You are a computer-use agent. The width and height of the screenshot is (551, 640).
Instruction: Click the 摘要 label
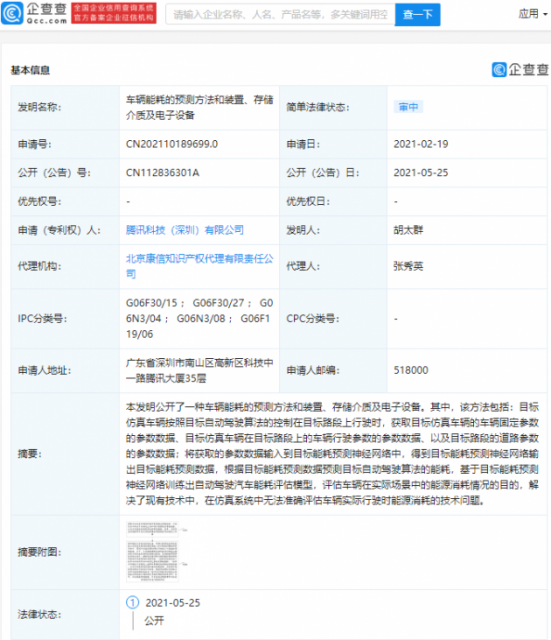tap(29, 453)
